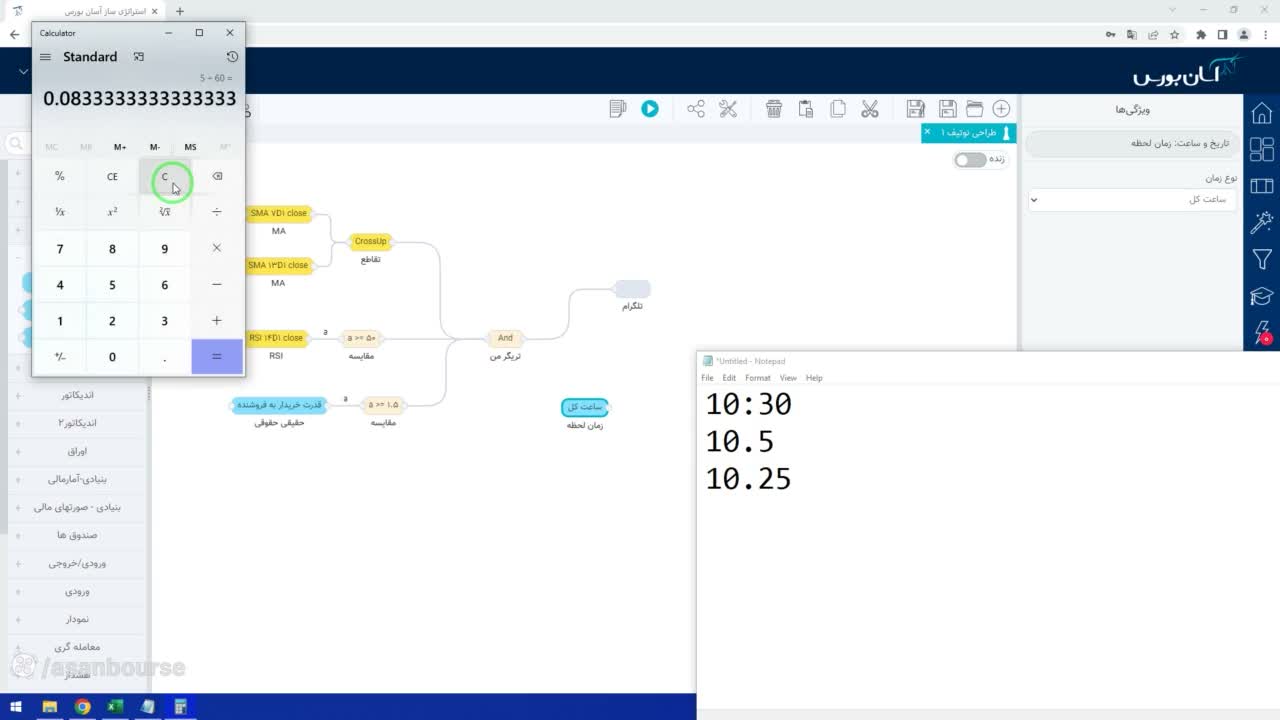Image resolution: width=1280 pixels, height=720 pixels.
Task: Click the trash bin delete icon
Action: pyautogui.click(x=774, y=109)
